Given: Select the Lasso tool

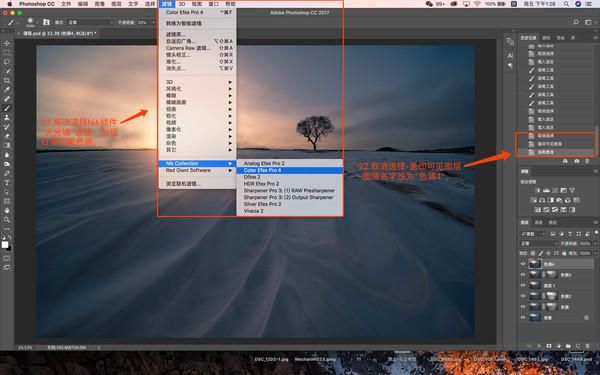Looking at the screenshot, I should 7,62.
